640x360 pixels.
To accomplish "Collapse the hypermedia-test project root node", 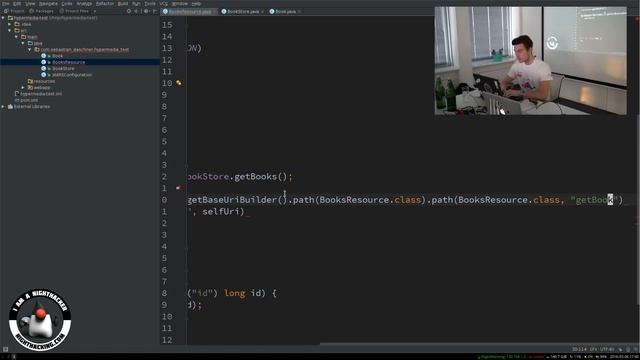I will [x=3, y=18].
